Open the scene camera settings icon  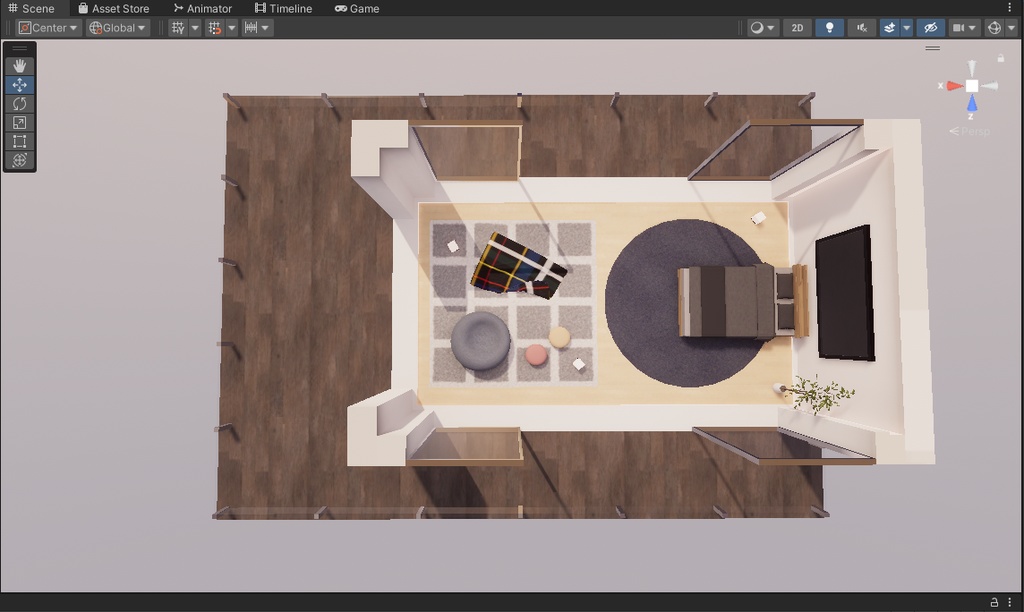(959, 28)
